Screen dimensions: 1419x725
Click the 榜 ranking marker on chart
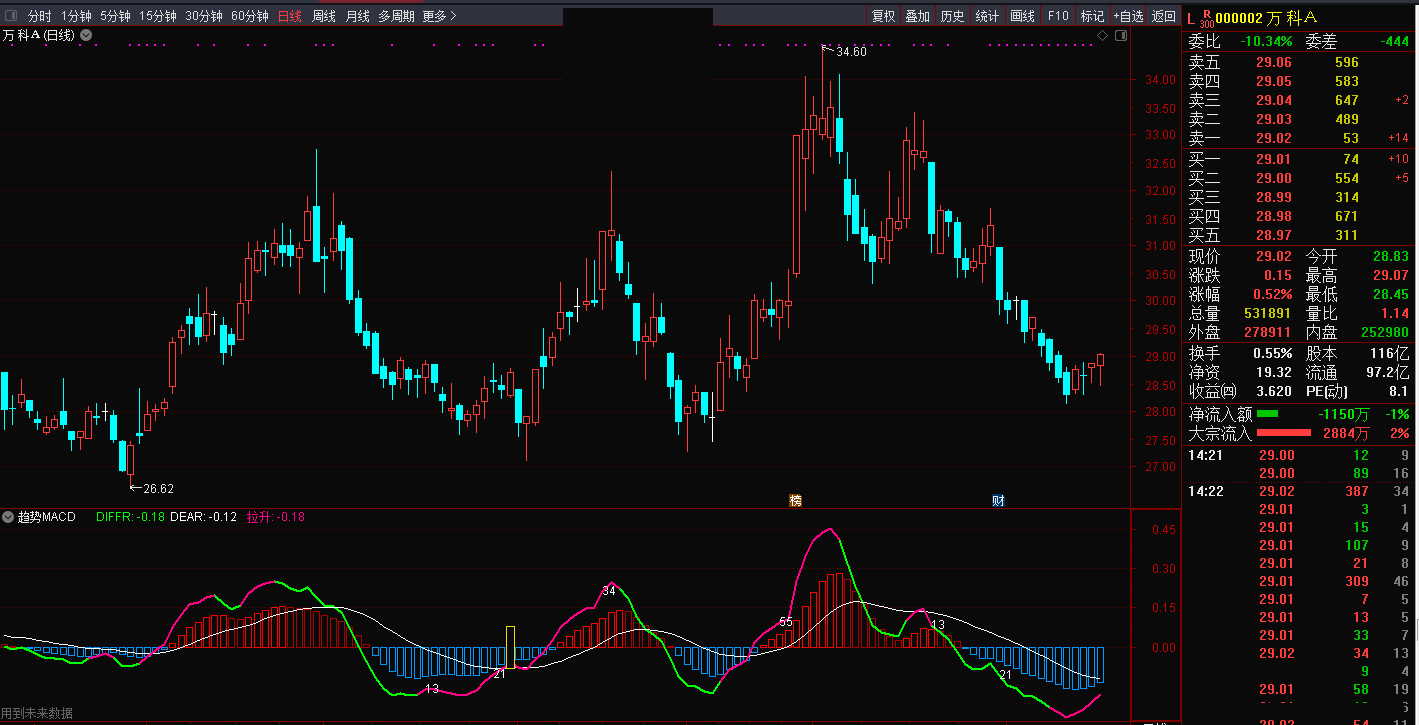pos(796,501)
